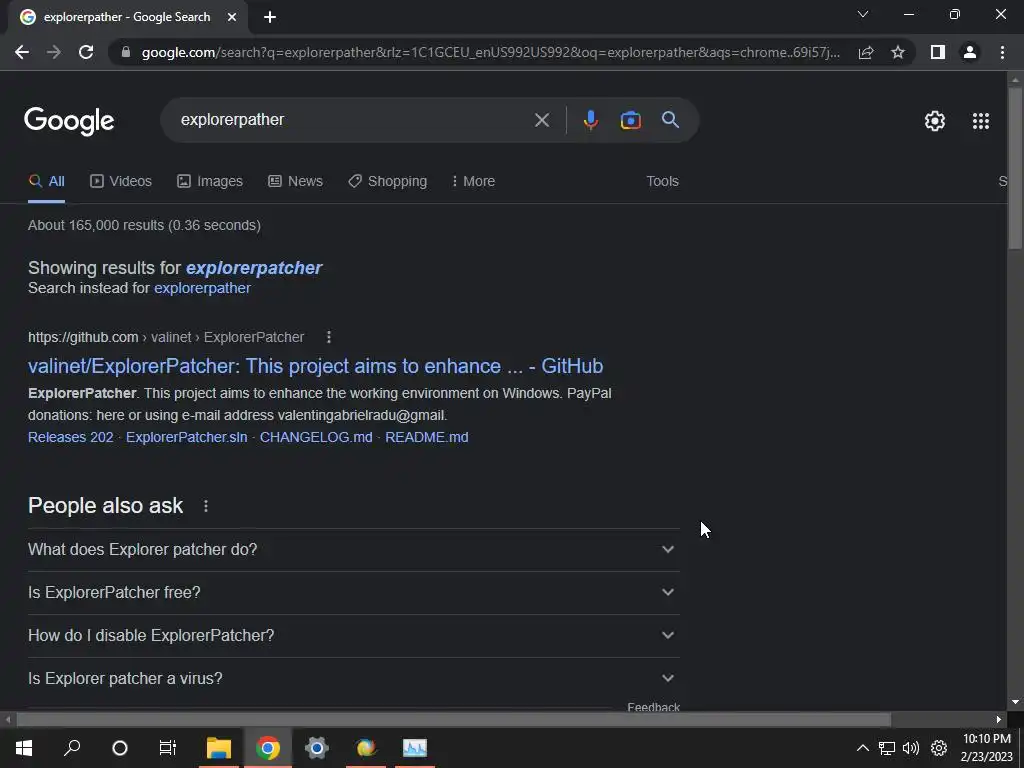The image size is (1024, 768).
Task: Bookmark this page with the star icon
Action: tap(898, 52)
